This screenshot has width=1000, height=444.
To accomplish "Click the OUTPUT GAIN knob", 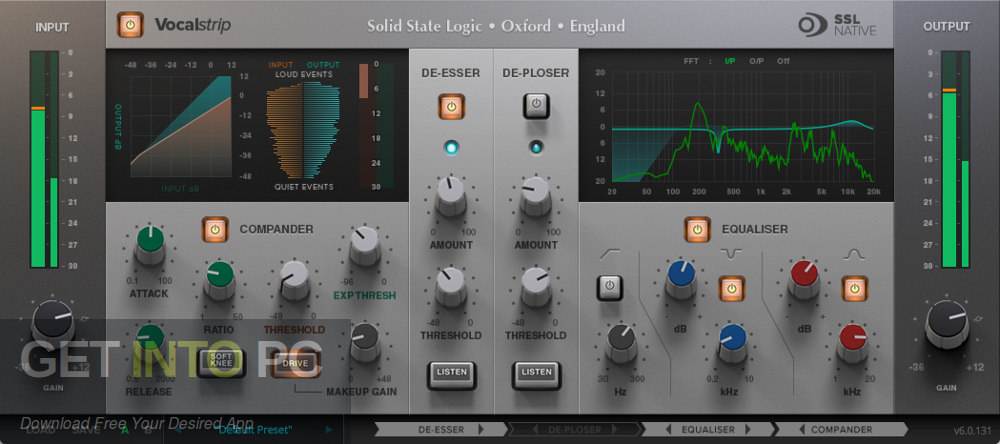I will [x=946, y=322].
